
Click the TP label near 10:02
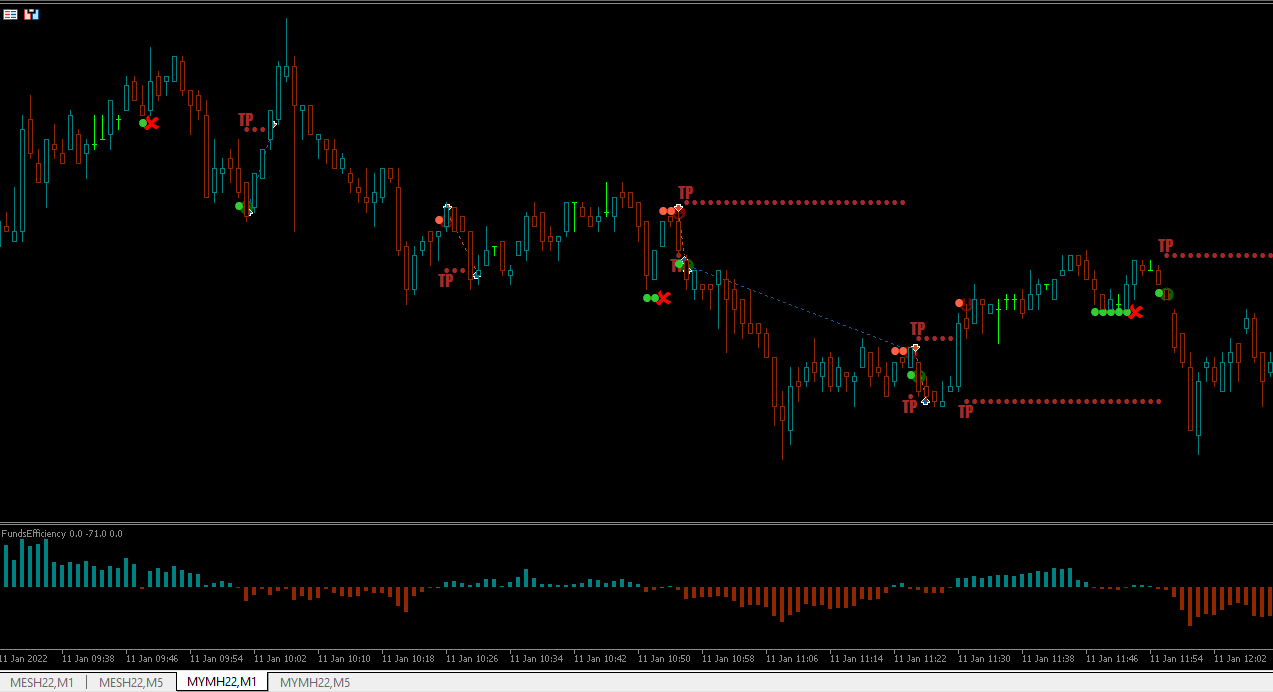[x=246, y=121]
